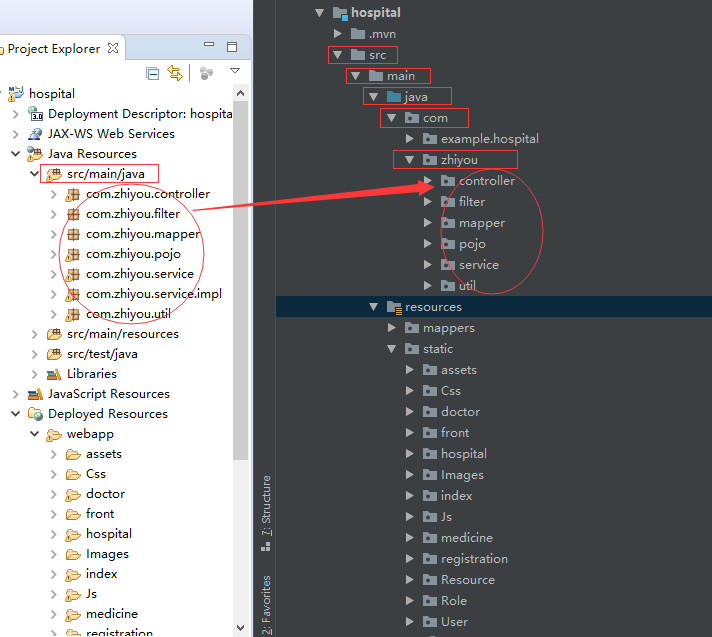The width and height of the screenshot is (712, 637).
Task: Click the scroll-up arrow in Project Explorer
Action: [241, 94]
